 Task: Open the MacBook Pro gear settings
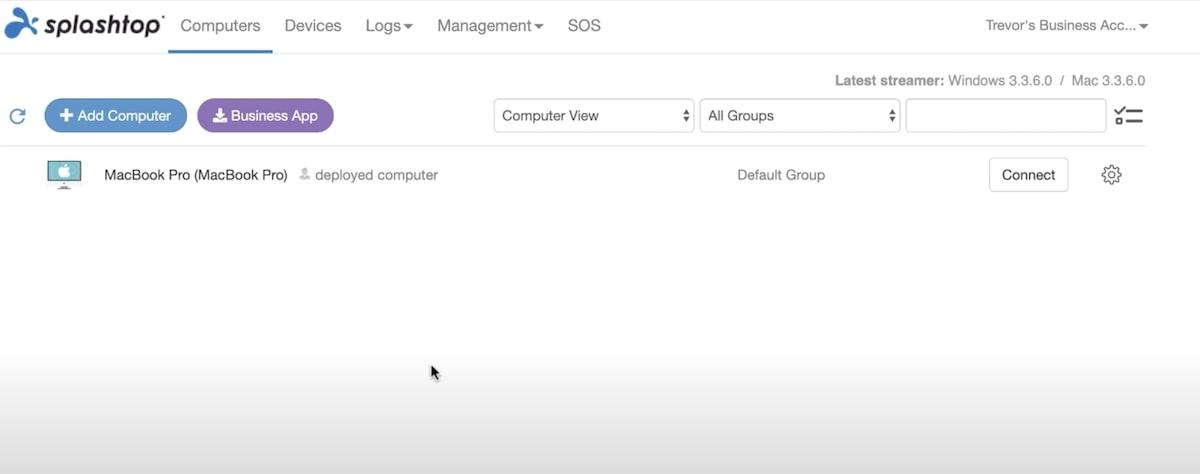(1111, 175)
